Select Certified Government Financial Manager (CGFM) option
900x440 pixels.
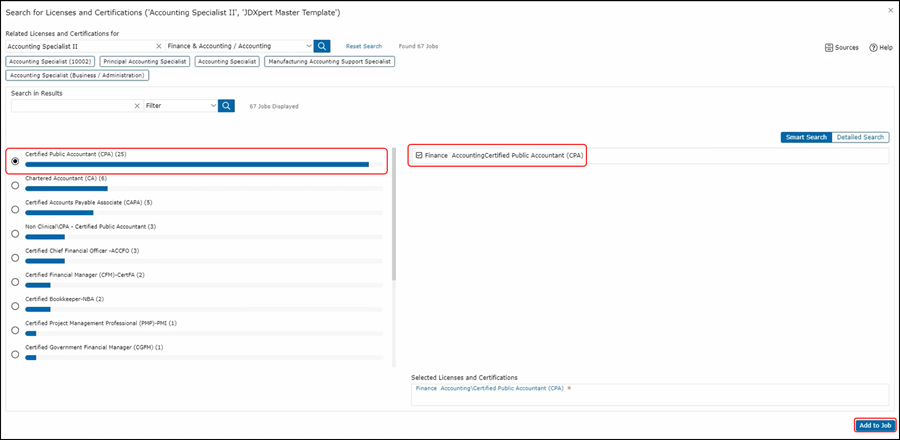point(14,354)
